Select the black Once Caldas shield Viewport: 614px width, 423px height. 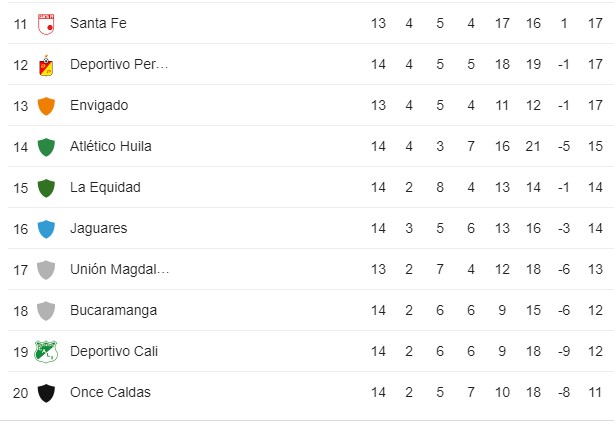[46, 393]
